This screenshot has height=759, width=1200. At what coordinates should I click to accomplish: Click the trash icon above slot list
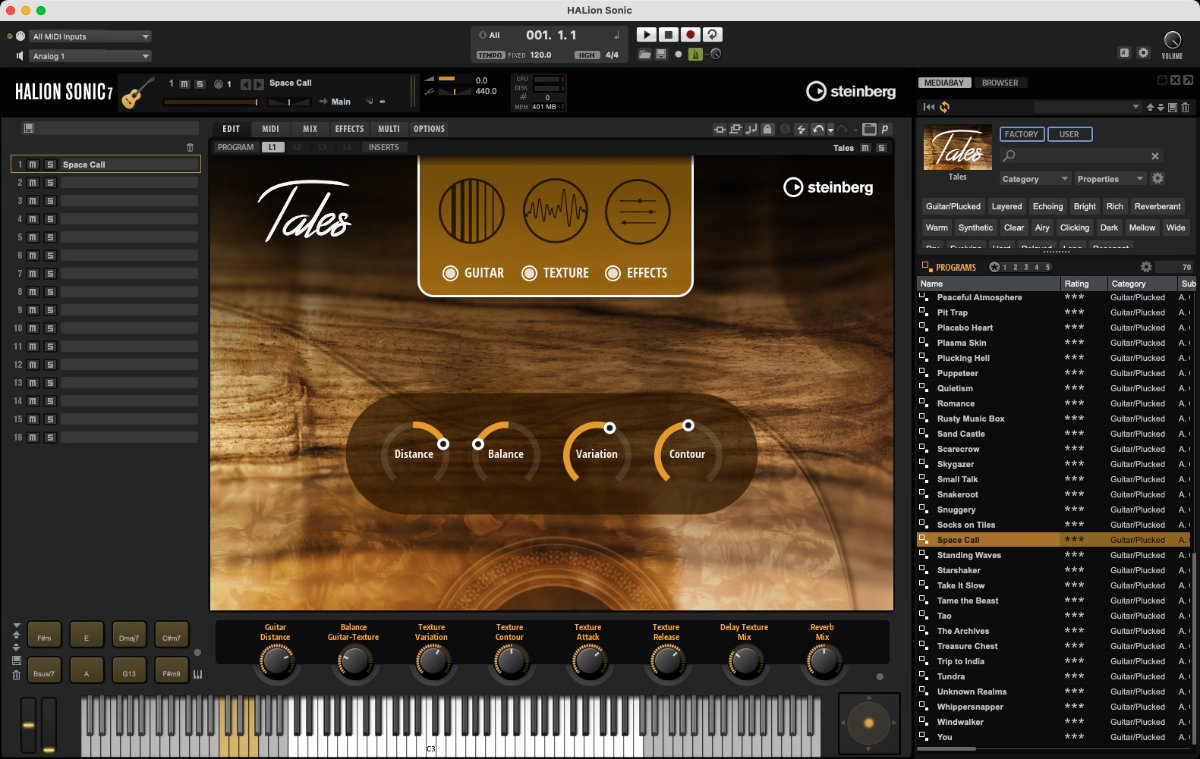191,147
